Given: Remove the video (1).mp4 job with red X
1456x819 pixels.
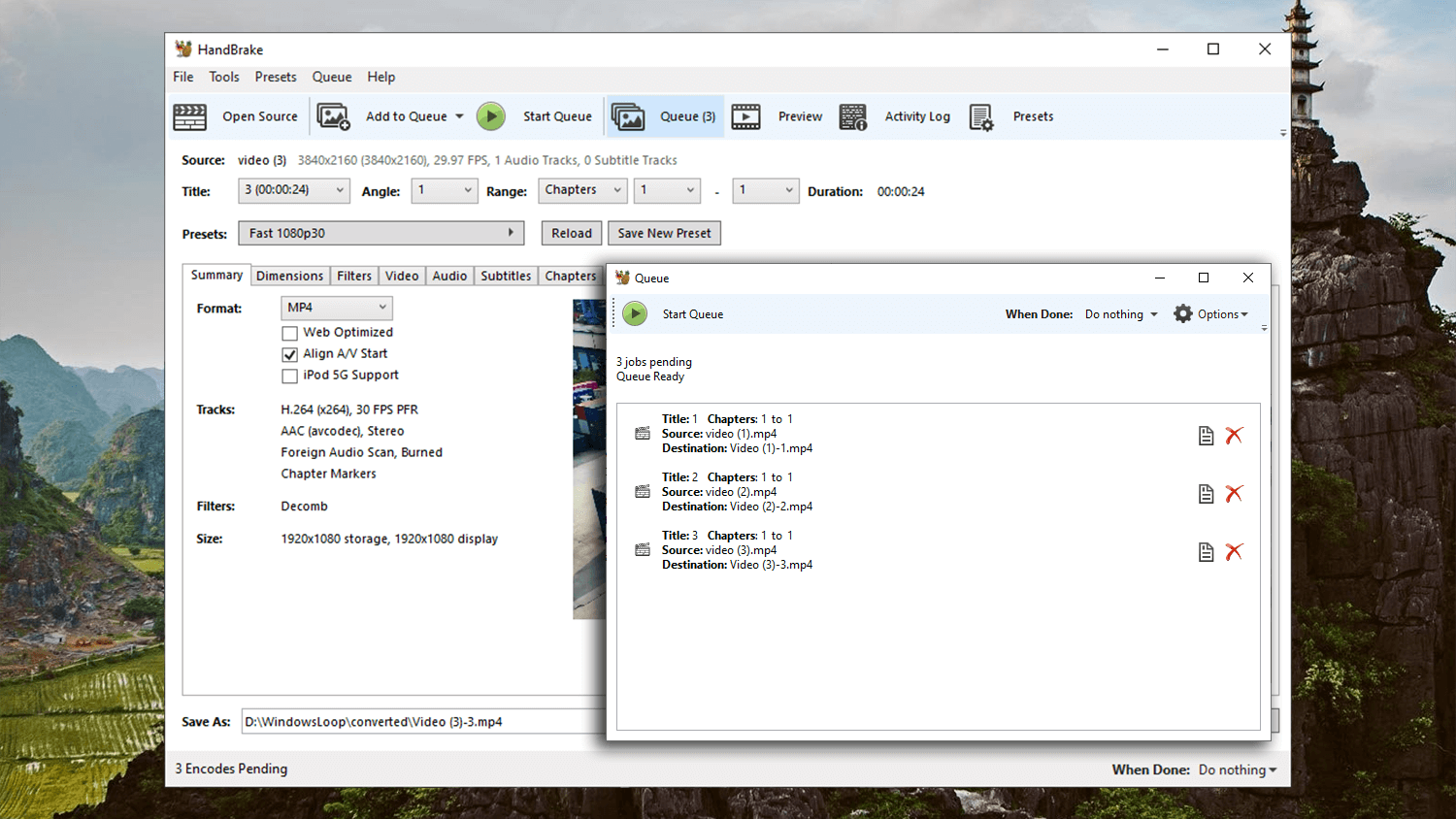Looking at the screenshot, I should pyautogui.click(x=1234, y=436).
